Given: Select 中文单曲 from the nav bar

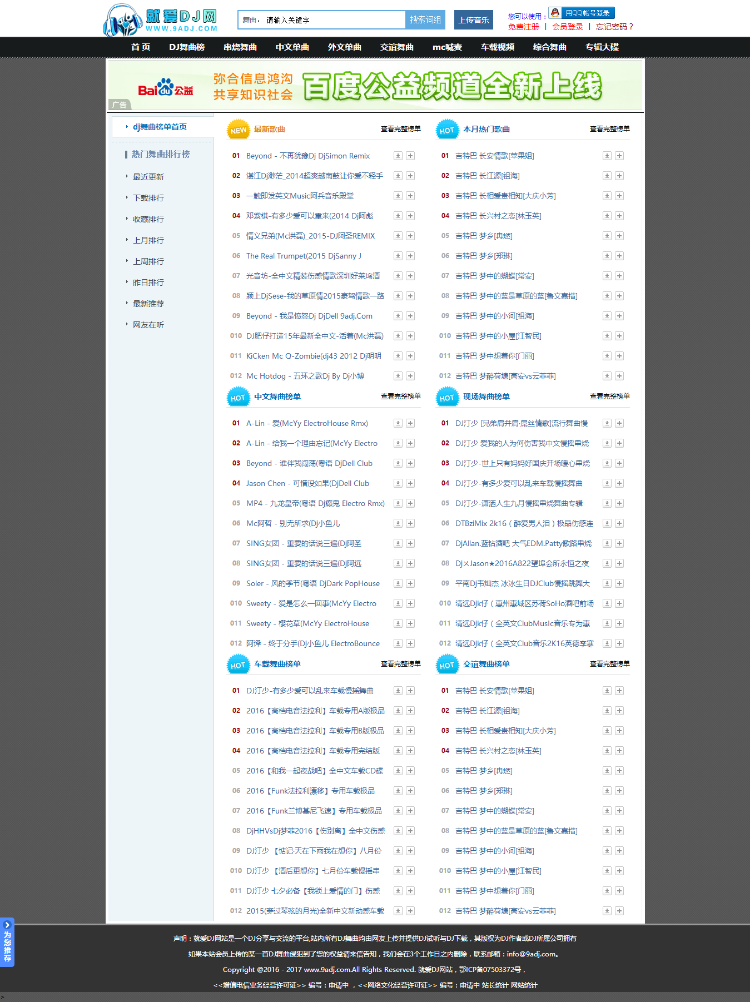Looking at the screenshot, I should (x=292, y=47).
